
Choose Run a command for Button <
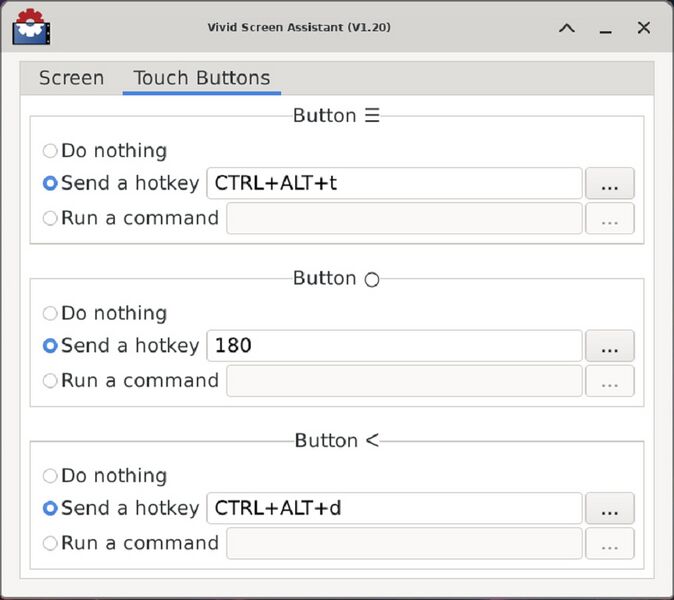tap(50, 543)
